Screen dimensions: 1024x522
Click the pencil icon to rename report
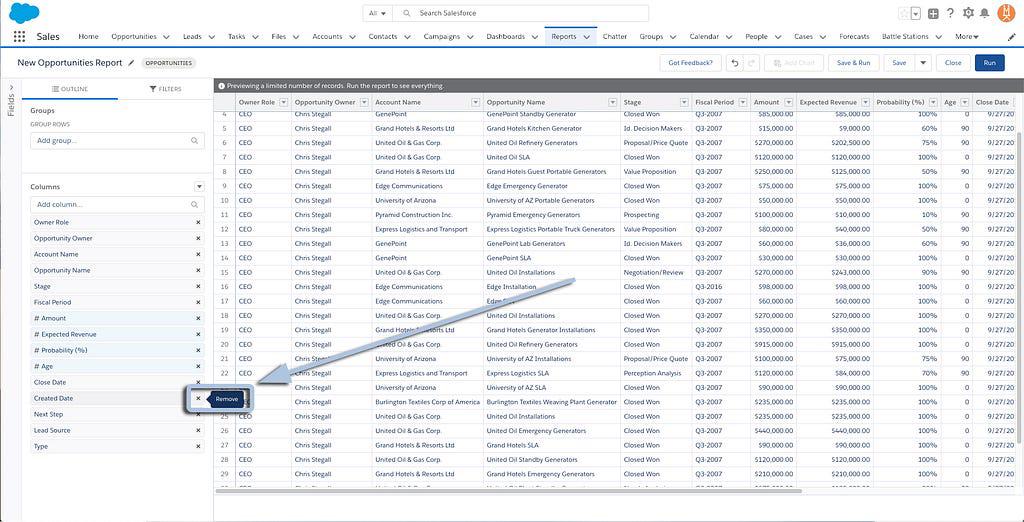click(131, 63)
